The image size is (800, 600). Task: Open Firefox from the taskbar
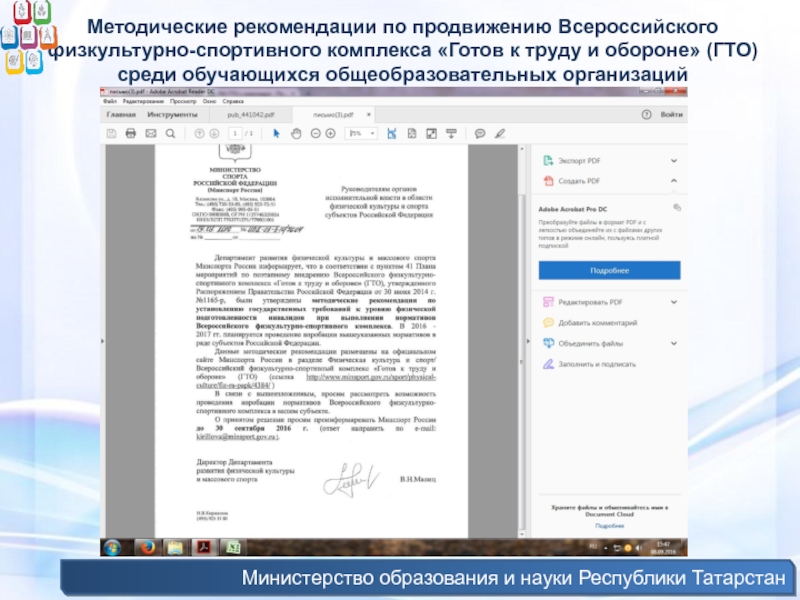pyautogui.click(x=147, y=547)
